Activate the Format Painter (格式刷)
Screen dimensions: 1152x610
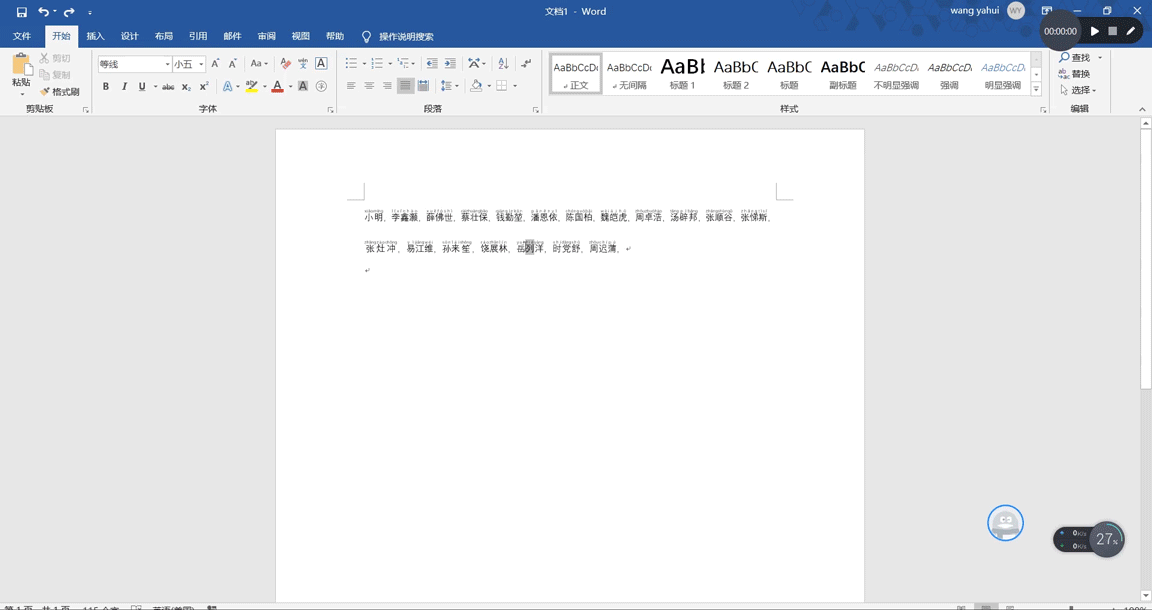(x=60, y=92)
